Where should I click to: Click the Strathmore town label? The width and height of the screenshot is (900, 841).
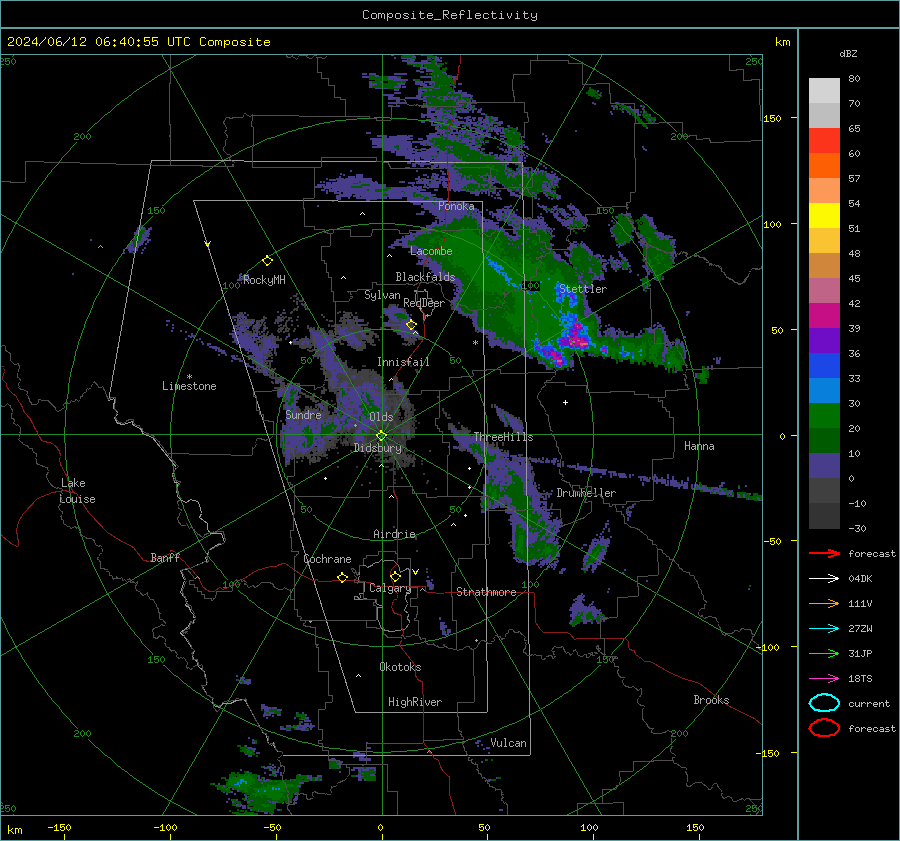pyautogui.click(x=486, y=592)
